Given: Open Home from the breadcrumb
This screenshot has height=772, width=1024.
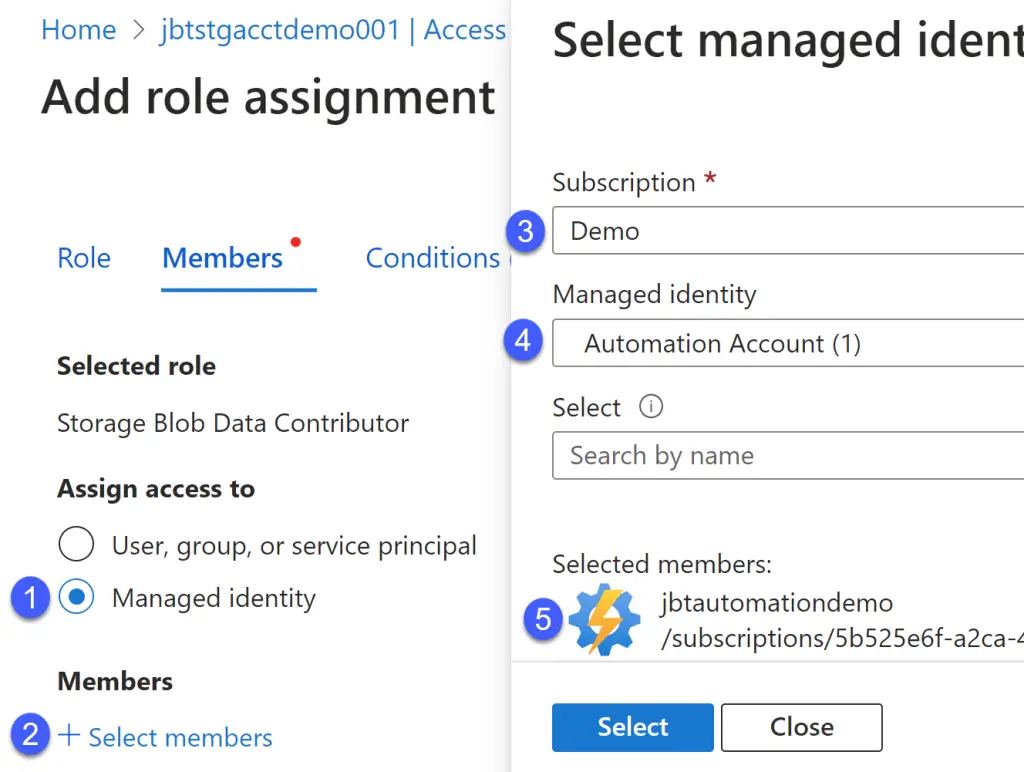Looking at the screenshot, I should coord(78,30).
